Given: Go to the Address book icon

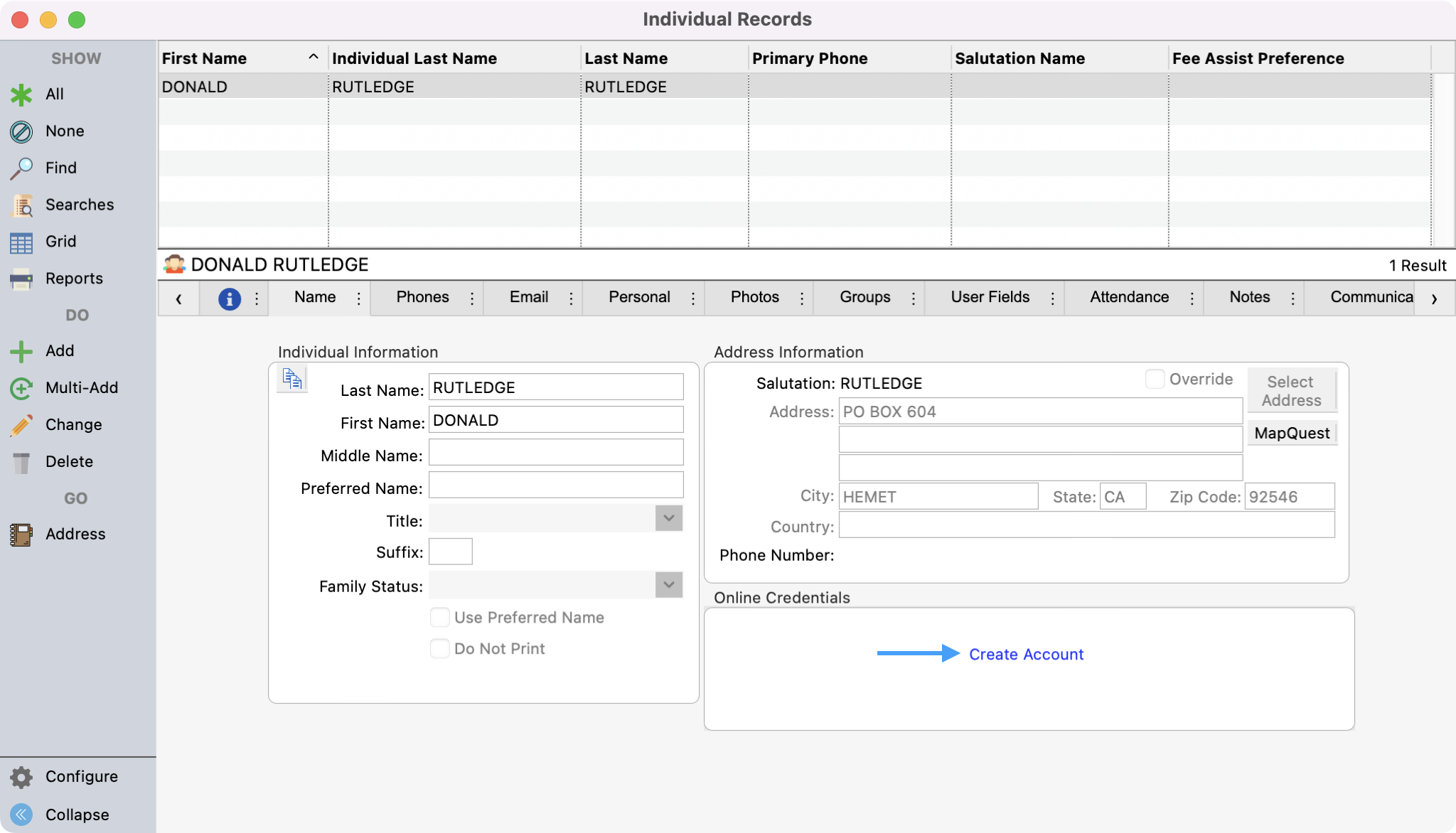Looking at the screenshot, I should tap(21, 534).
